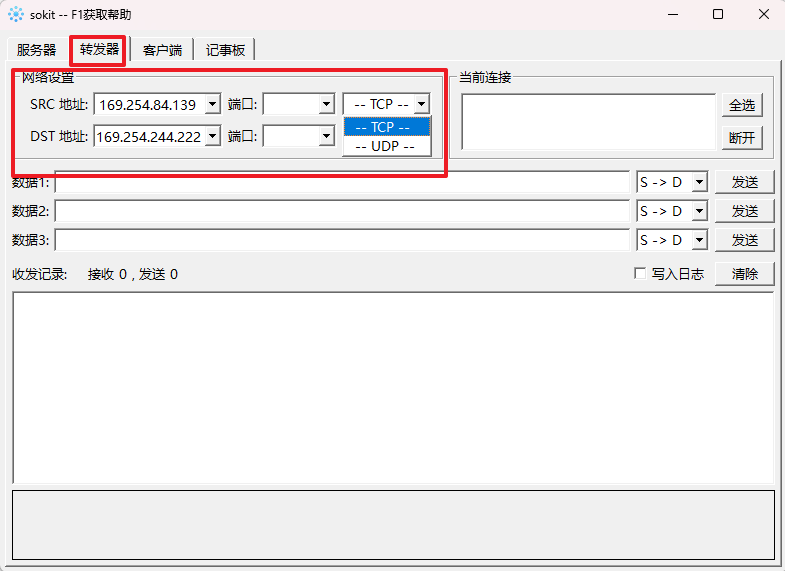This screenshot has height=571, width=785.
Task: Click inside the 当前连接 connection list
Action: point(588,122)
